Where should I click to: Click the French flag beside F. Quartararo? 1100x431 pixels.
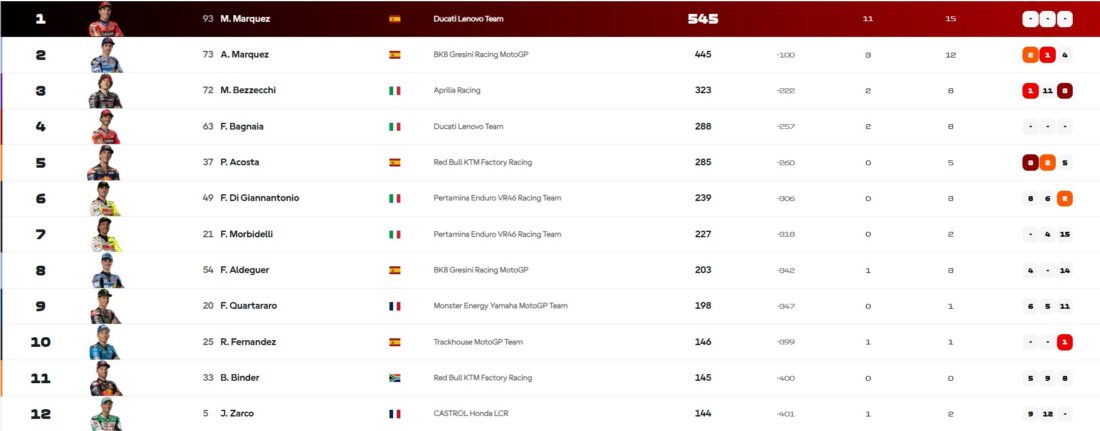[394, 306]
